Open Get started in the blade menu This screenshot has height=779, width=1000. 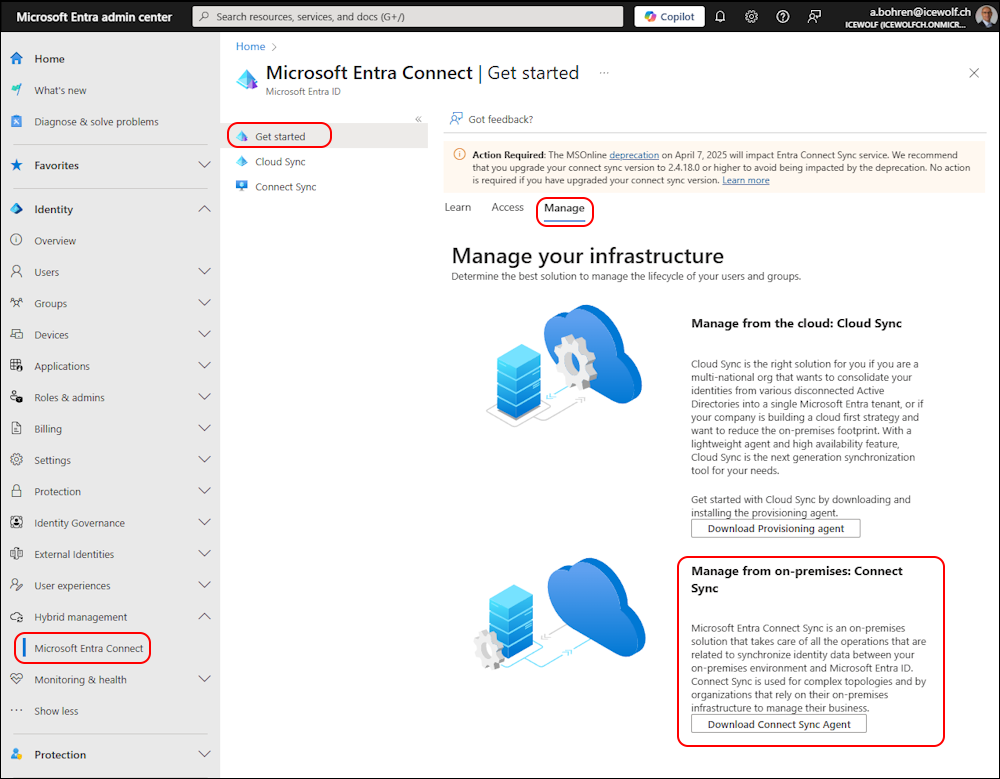324,136
